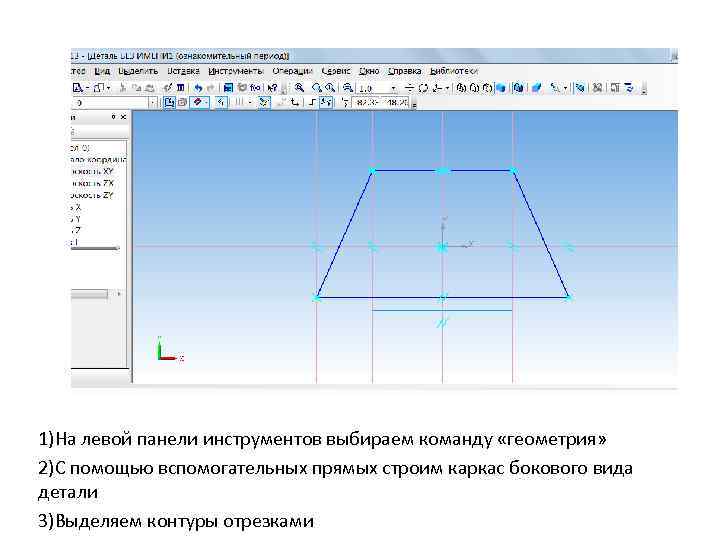Toggle the Orthogonal drawing step icon
This screenshot has height=540, width=720.
[312, 102]
